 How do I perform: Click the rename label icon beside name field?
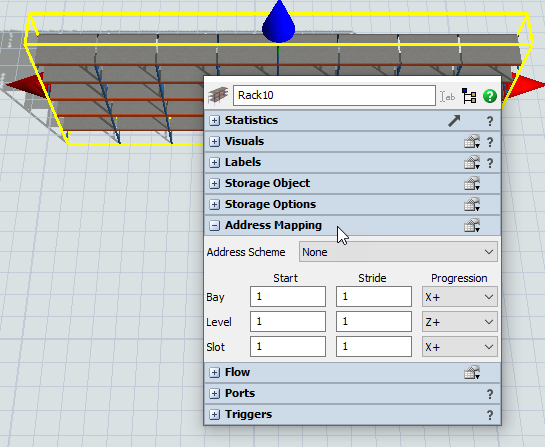(448, 96)
